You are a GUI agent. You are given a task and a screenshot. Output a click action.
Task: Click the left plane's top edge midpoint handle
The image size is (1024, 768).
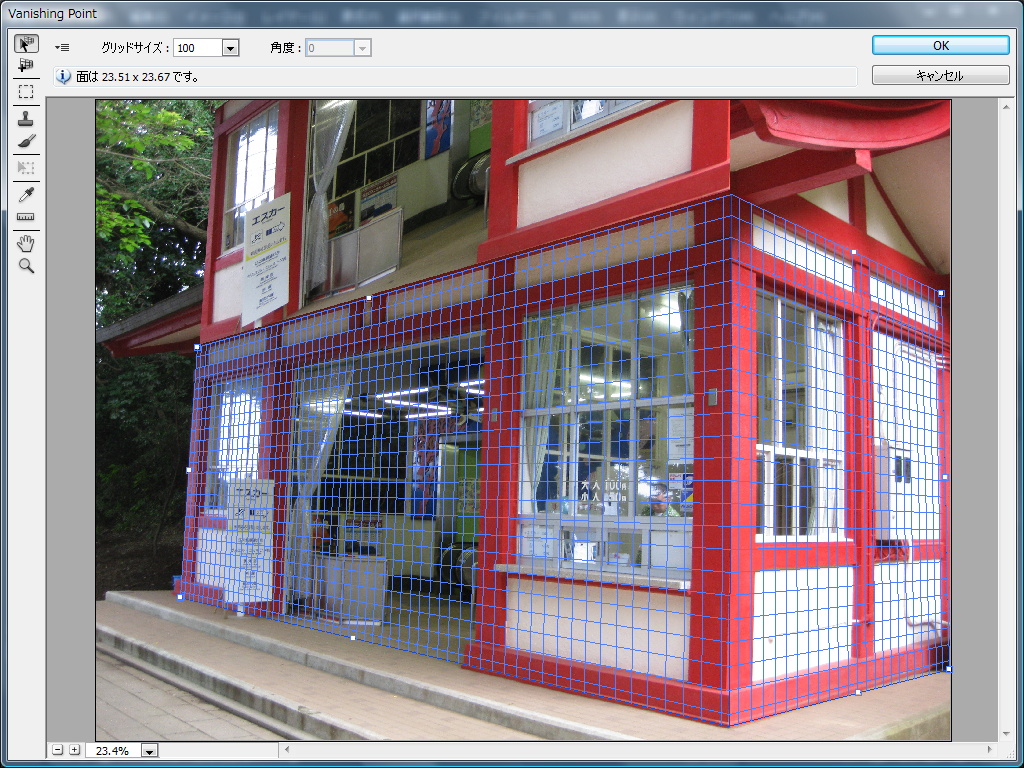pos(369,298)
